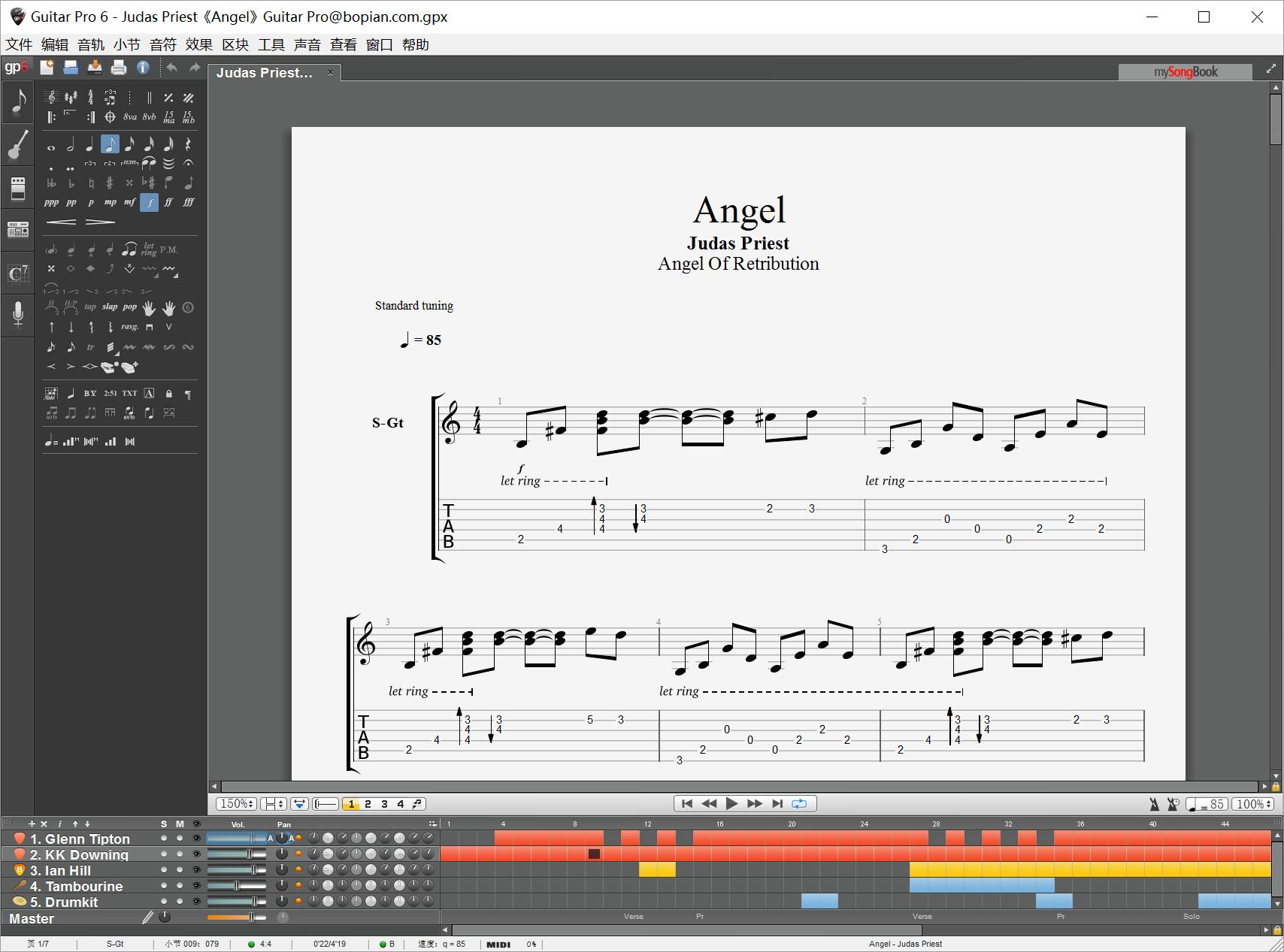Set the key signature
Image resolution: width=1284 pixels, height=952 pixels.
(x=71, y=97)
